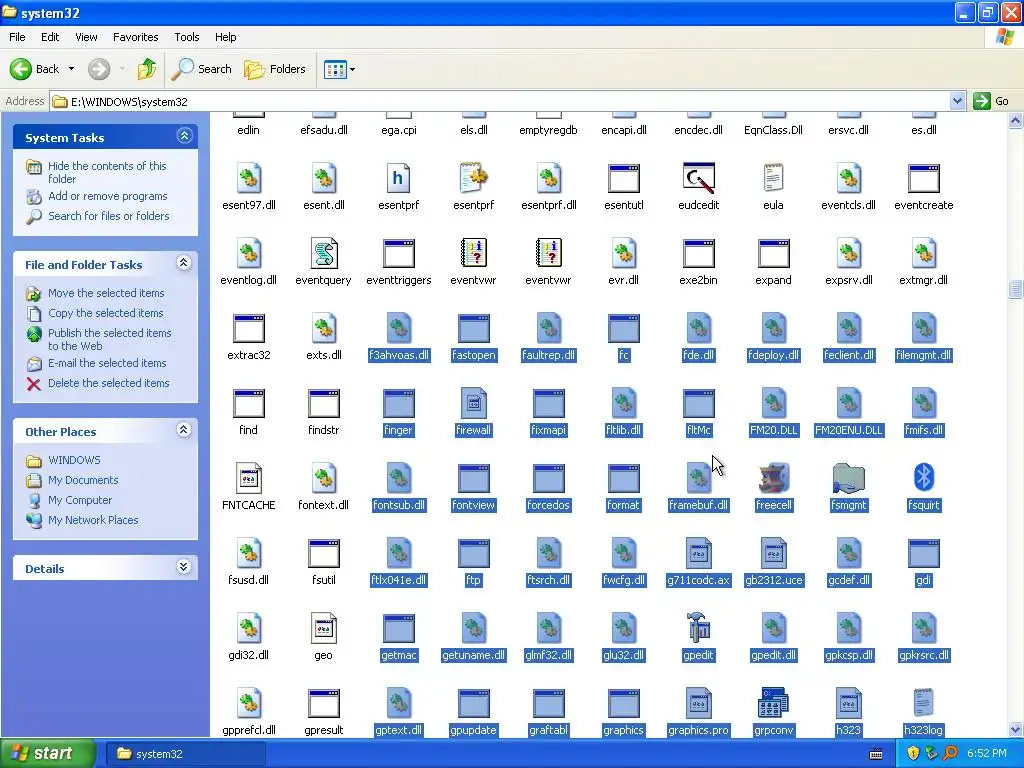
Task: Open the Address bar dropdown arrow
Action: pyautogui.click(x=957, y=101)
